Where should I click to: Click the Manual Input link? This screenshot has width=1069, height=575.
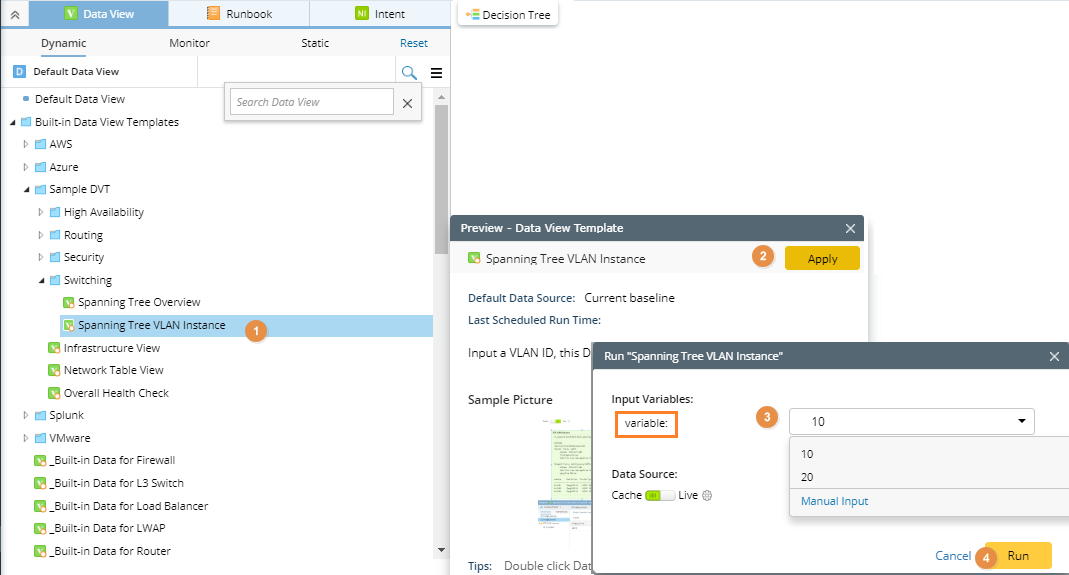tap(834, 501)
